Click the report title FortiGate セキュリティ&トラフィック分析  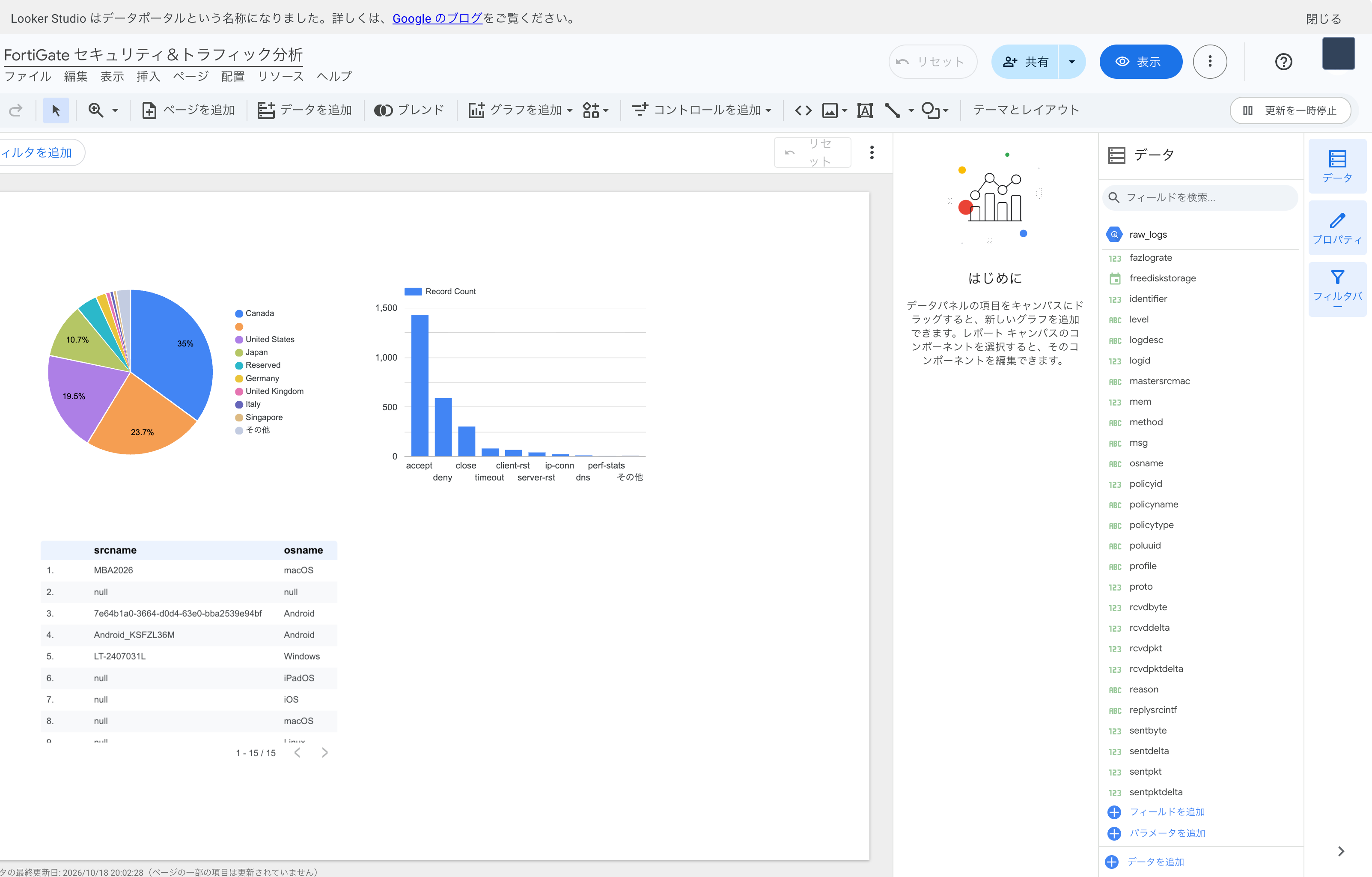pyautogui.click(x=153, y=55)
